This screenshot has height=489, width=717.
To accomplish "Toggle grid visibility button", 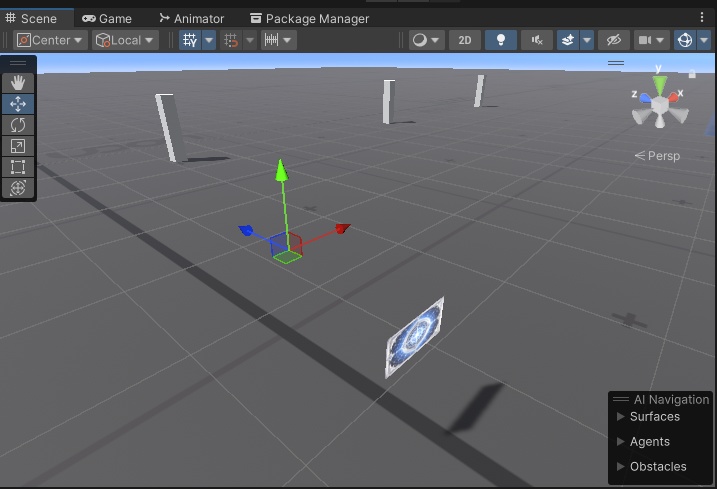I will [x=190, y=40].
